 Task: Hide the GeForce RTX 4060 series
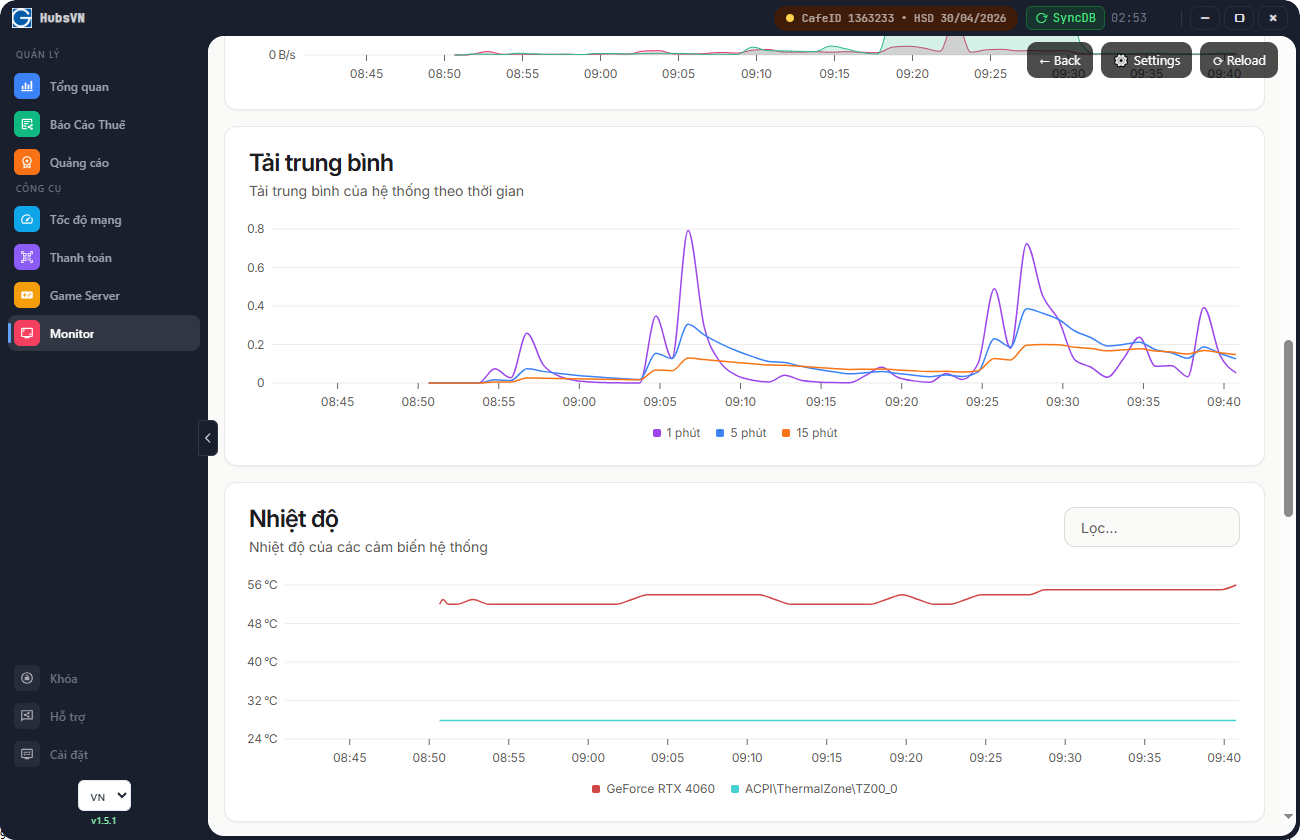click(x=653, y=789)
